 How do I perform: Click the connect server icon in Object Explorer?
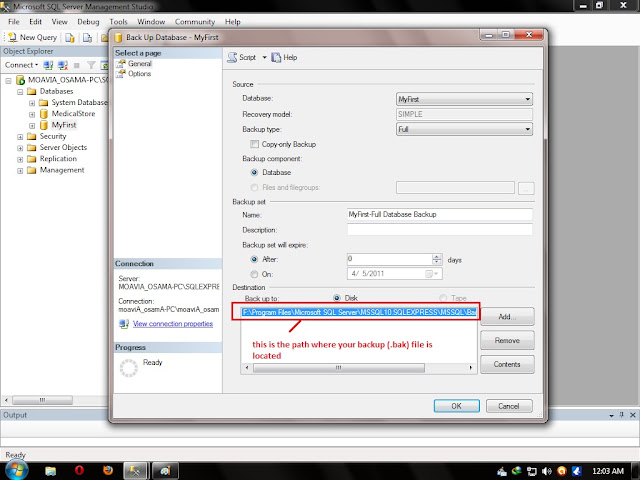tap(48, 65)
